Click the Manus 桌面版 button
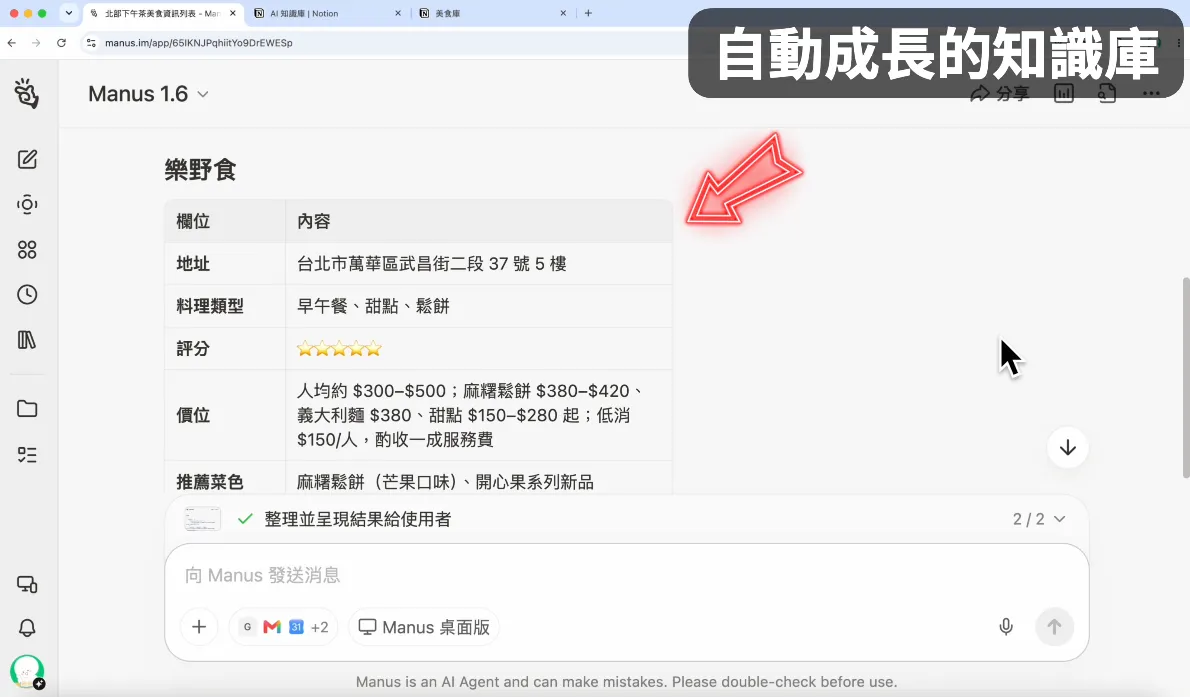 click(423, 627)
